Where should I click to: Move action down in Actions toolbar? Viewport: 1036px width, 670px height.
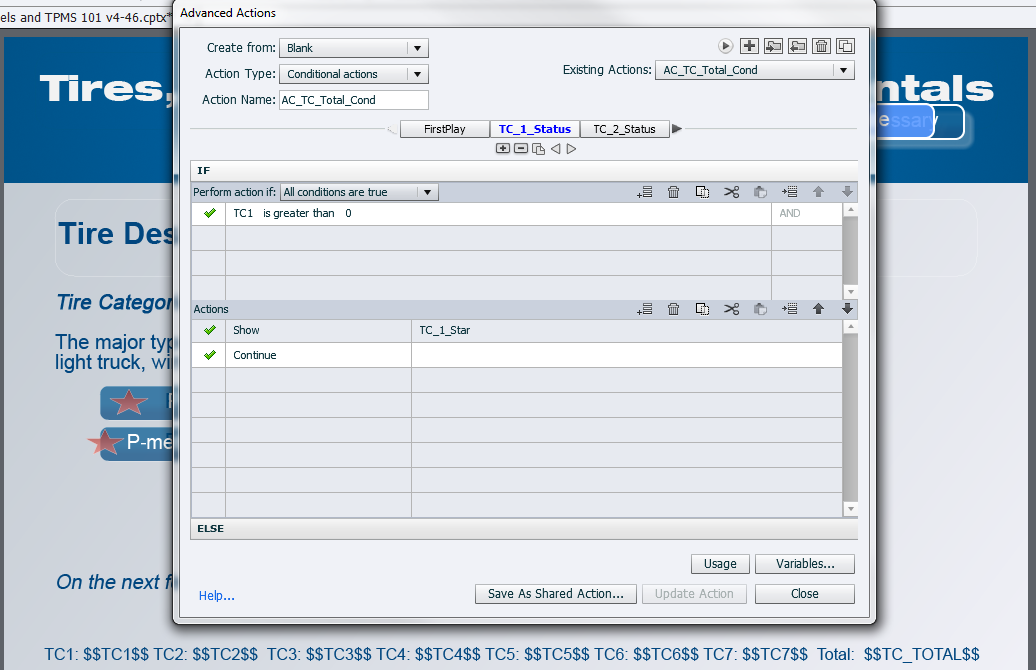click(847, 310)
